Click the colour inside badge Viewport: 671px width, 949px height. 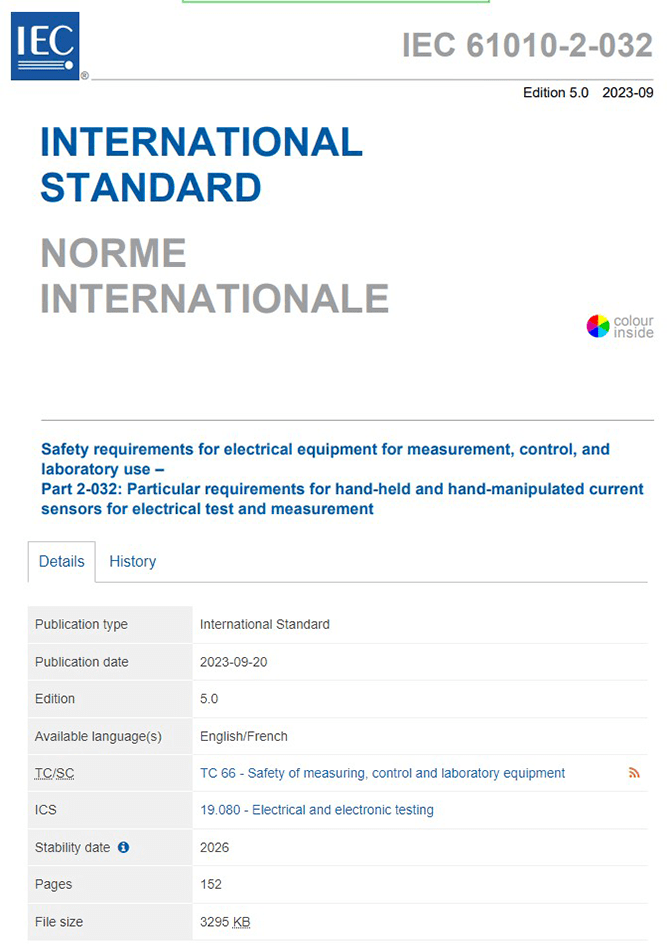pos(618,325)
